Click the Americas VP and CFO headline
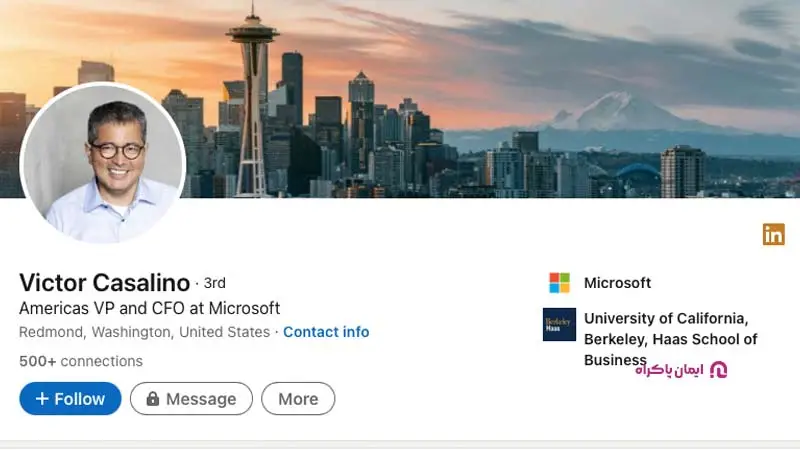The width and height of the screenshot is (800, 450). tap(150, 308)
